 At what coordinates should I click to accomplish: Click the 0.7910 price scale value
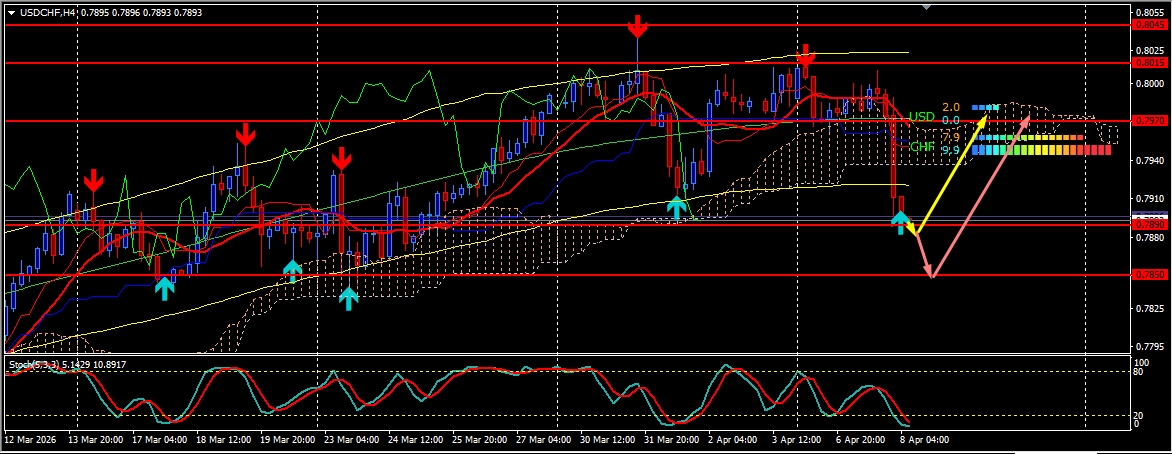point(1149,199)
